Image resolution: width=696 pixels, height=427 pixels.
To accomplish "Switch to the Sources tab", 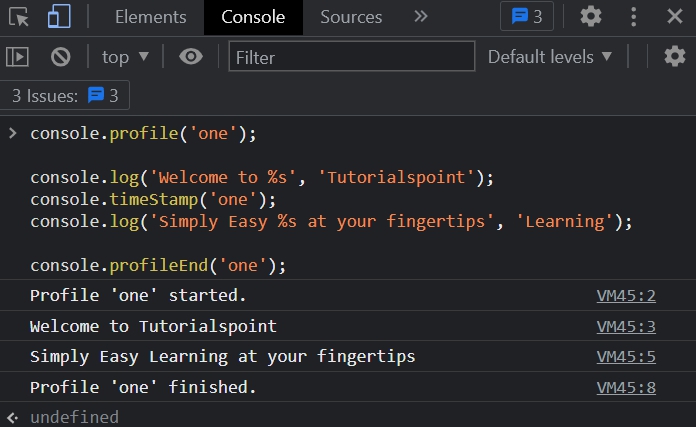I will tap(351, 17).
